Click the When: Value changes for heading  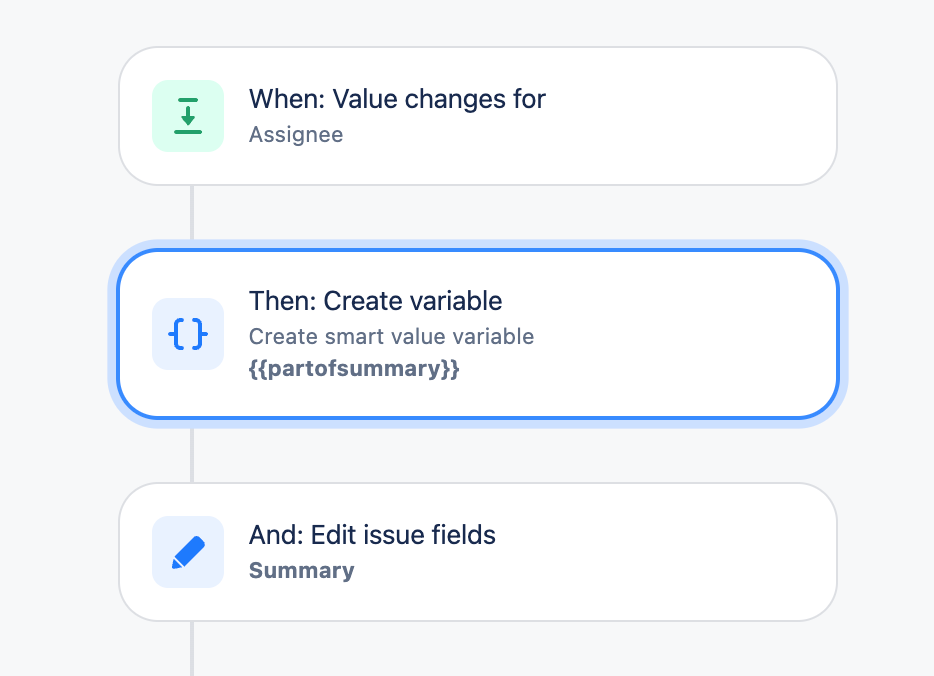click(397, 99)
